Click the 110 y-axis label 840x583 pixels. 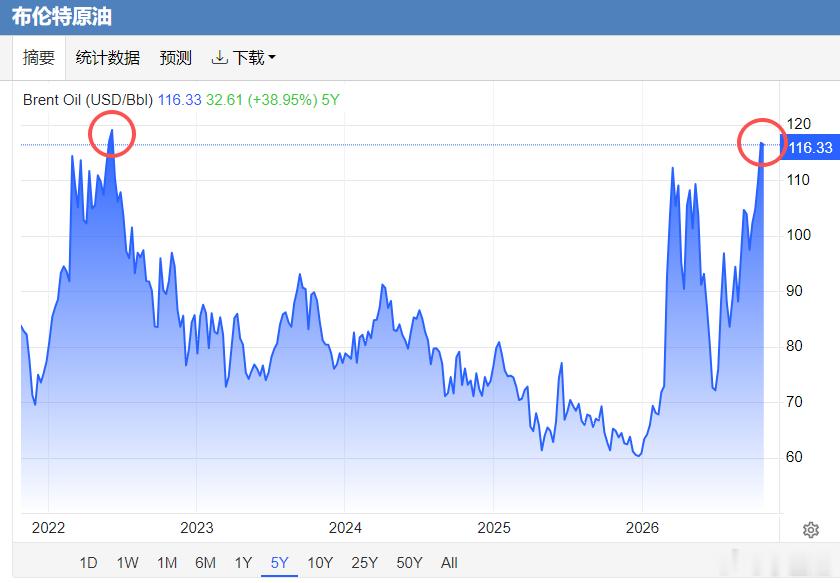click(798, 180)
